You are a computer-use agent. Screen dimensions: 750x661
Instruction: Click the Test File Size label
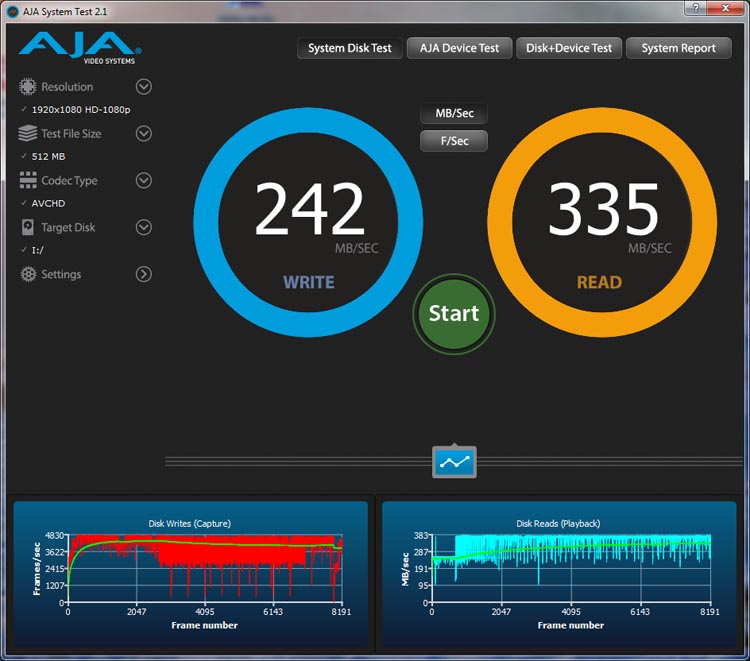(x=71, y=133)
